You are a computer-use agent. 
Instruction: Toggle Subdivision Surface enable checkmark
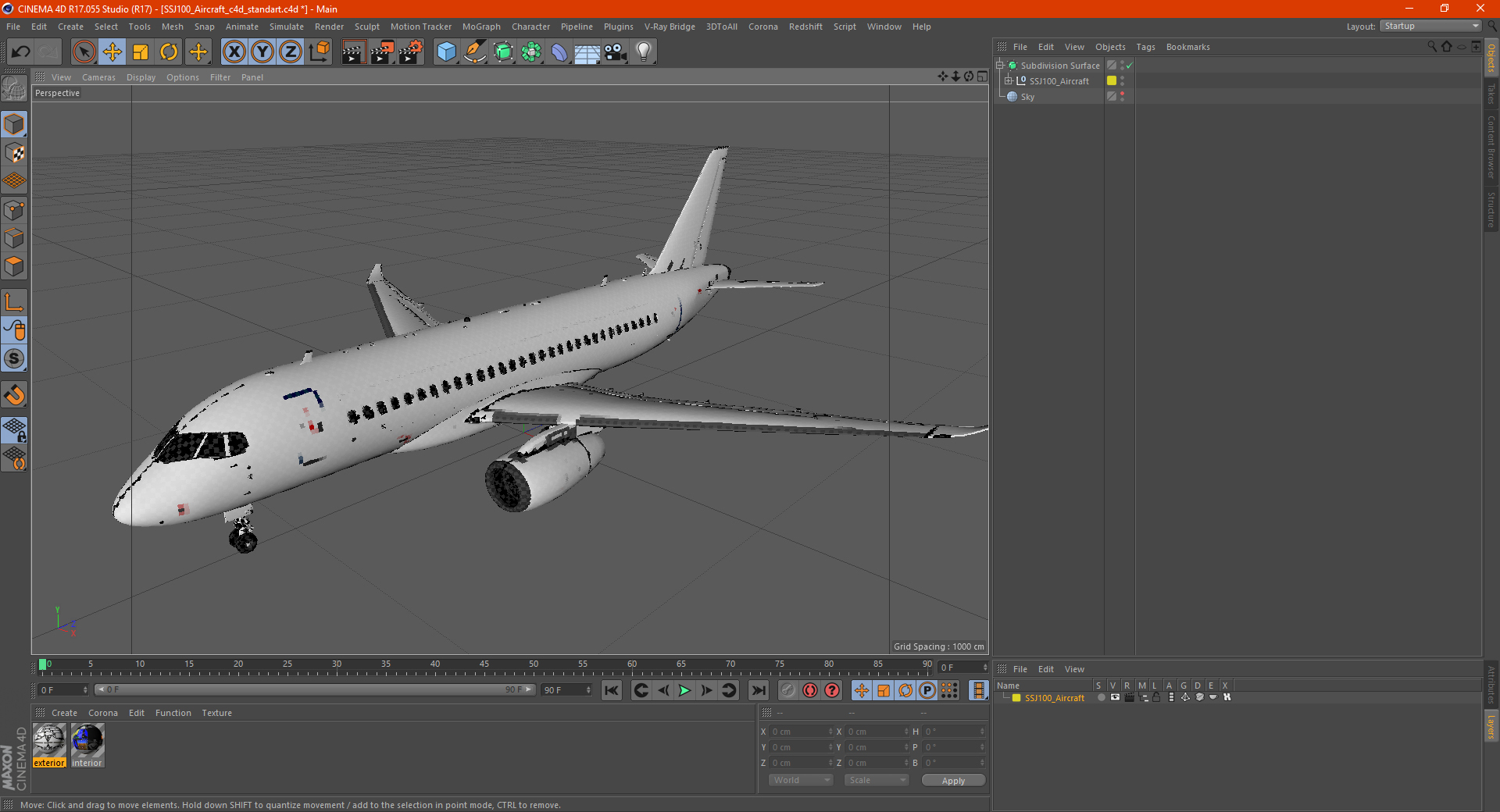[x=1130, y=66]
